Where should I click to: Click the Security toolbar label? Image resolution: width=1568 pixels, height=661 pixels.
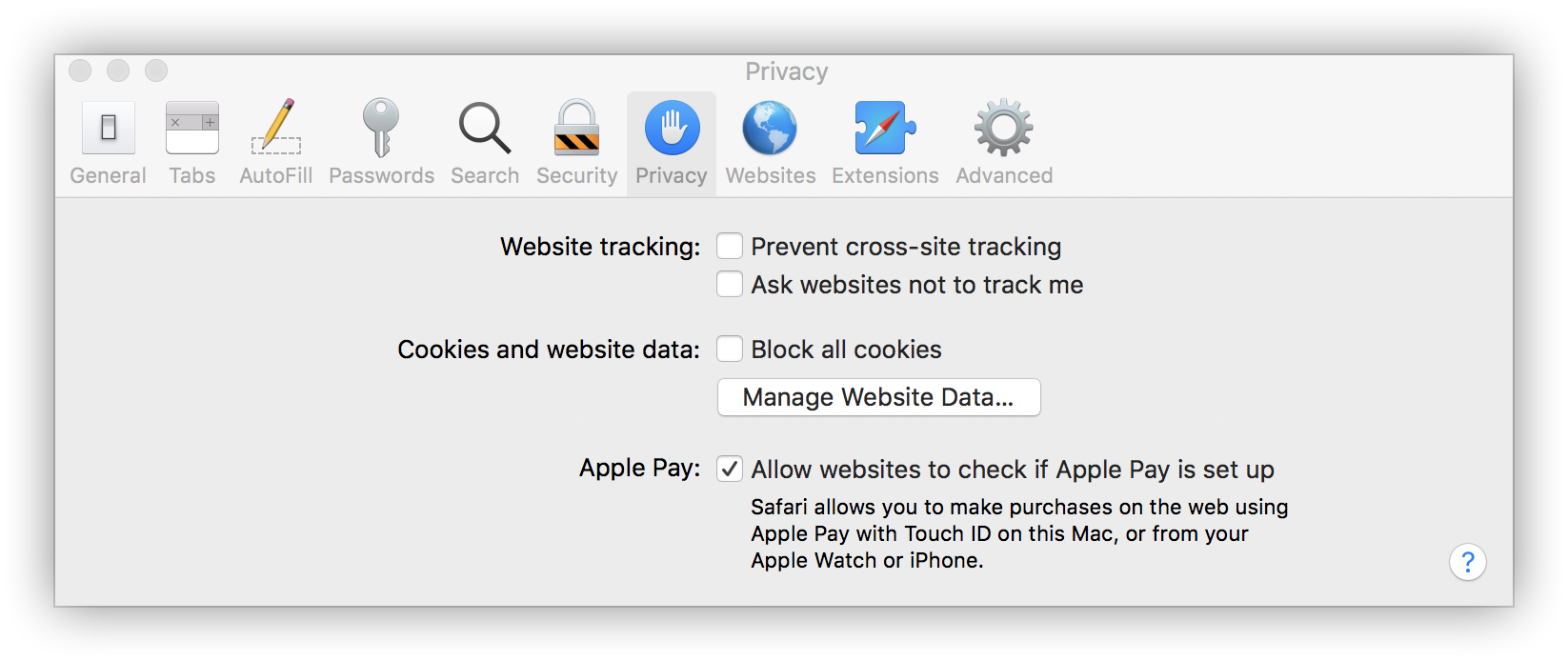coord(576,176)
